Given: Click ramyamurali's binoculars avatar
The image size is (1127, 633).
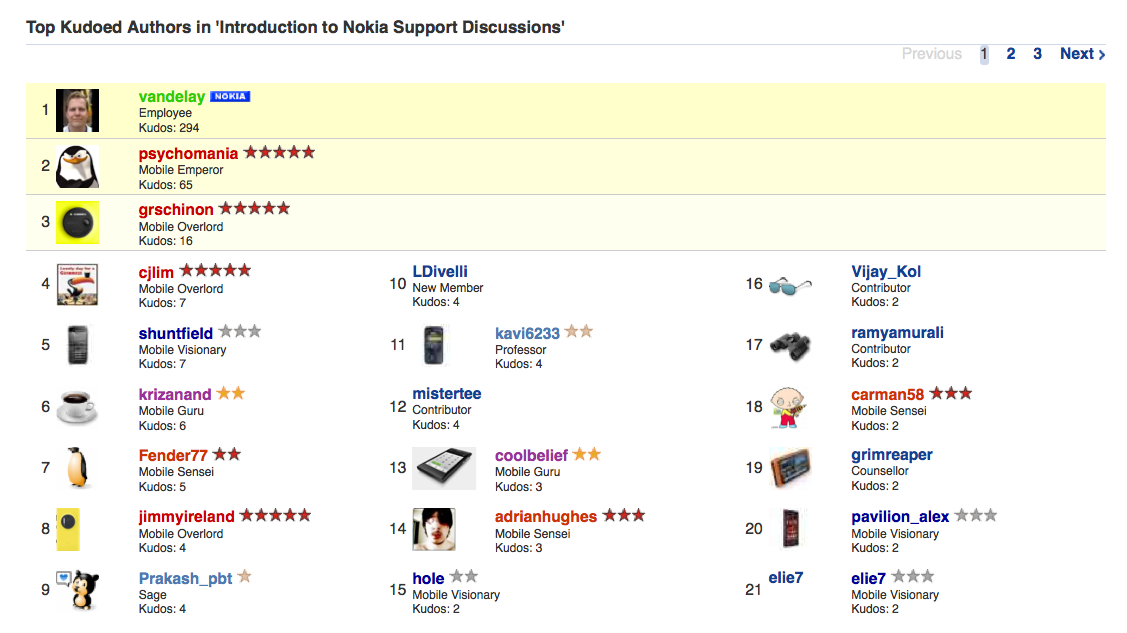Looking at the screenshot, I should 789,345.
